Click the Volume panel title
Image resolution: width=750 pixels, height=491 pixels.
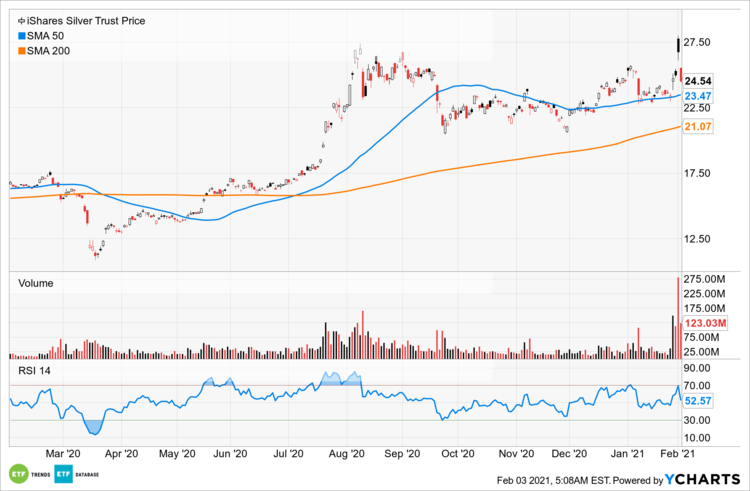pyautogui.click(x=35, y=283)
